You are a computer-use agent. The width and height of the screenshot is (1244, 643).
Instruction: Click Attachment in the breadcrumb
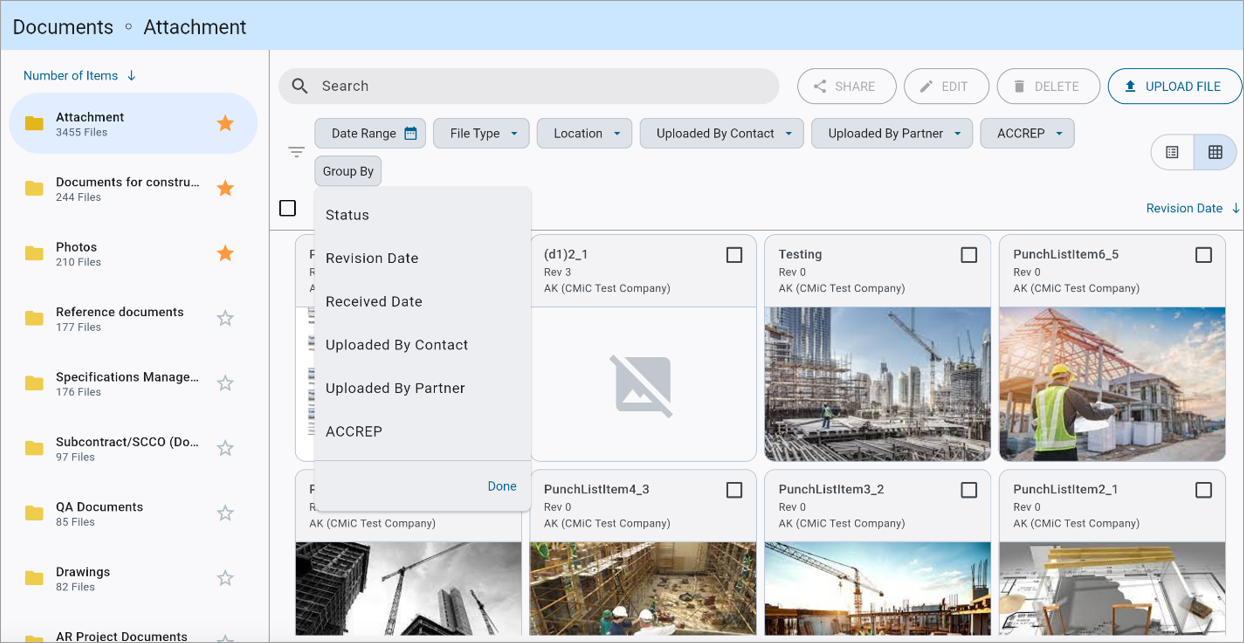click(195, 27)
